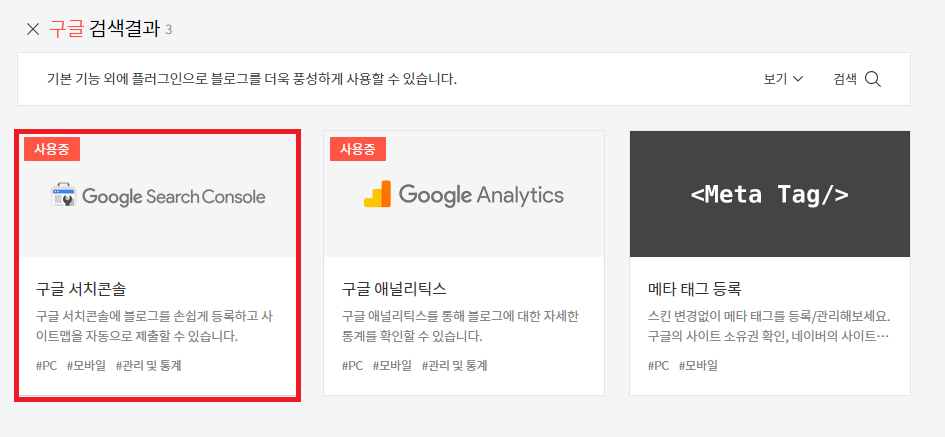Click the 구글 애널리틱스 description text
Image resolution: width=945 pixels, height=437 pixels.
(460, 326)
